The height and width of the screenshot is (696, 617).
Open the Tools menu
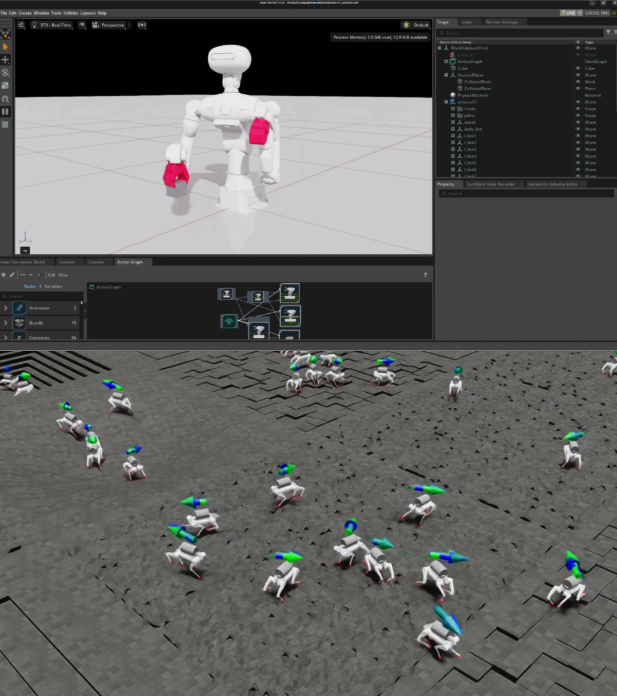coord(56,13)
